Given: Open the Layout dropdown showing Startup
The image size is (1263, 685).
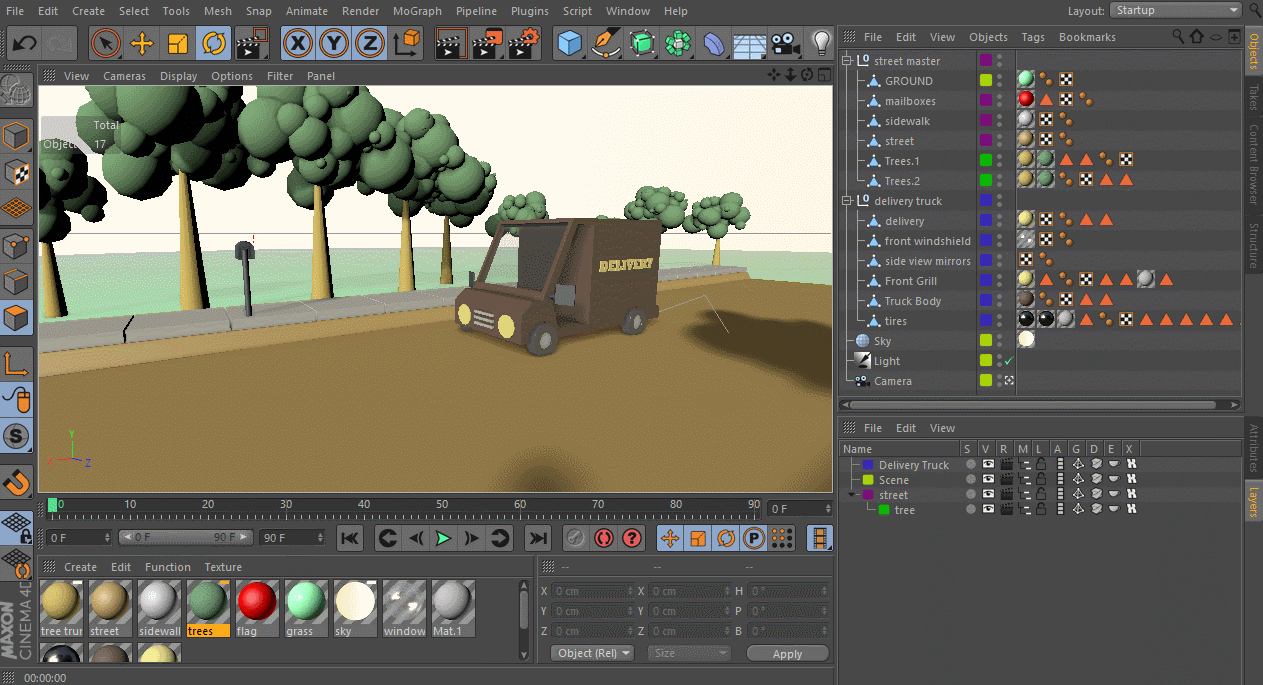Looking at the screenshot, I should tap(1175, 11).
